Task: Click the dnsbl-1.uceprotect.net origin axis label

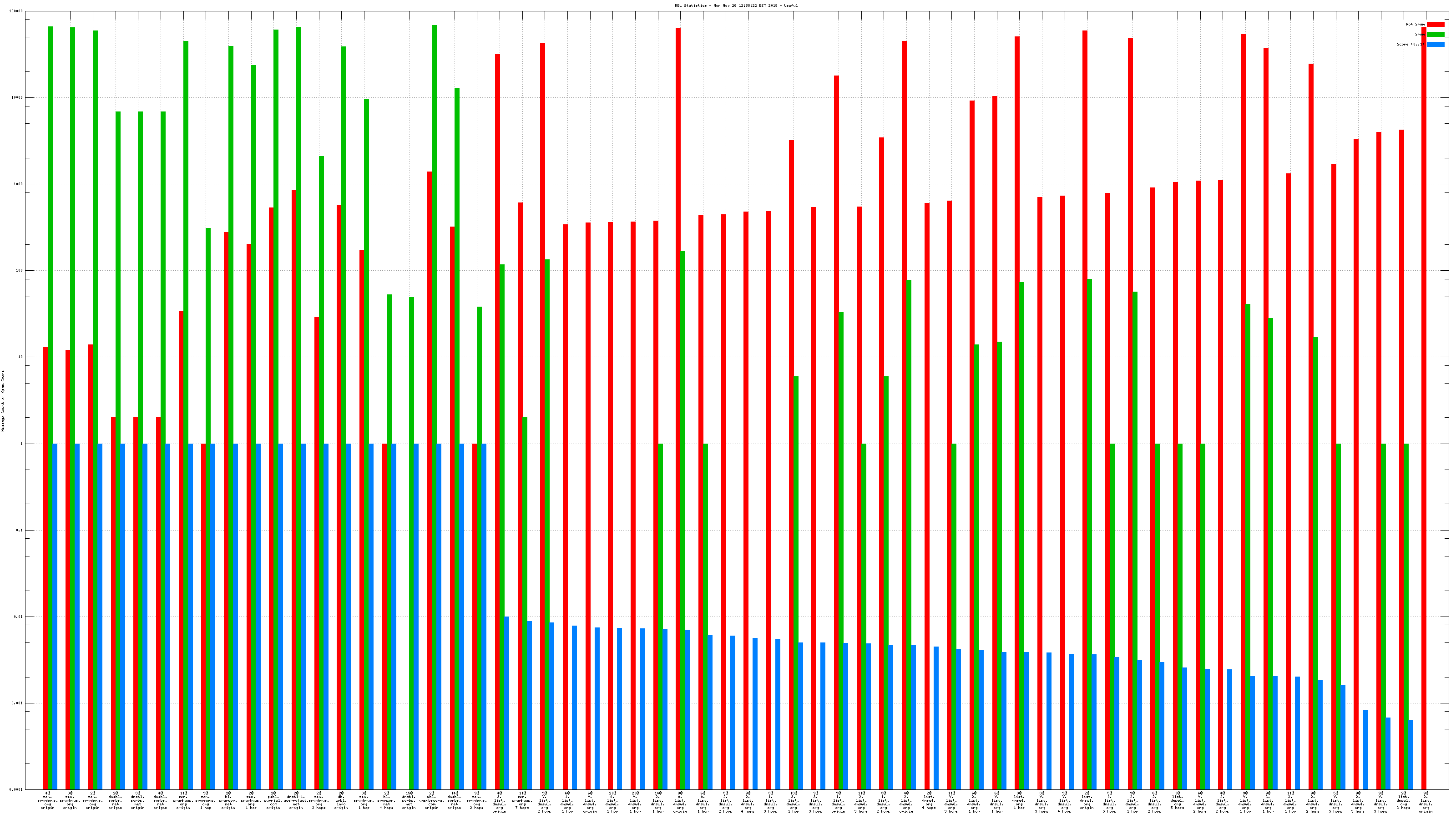Action: [296, 801]
